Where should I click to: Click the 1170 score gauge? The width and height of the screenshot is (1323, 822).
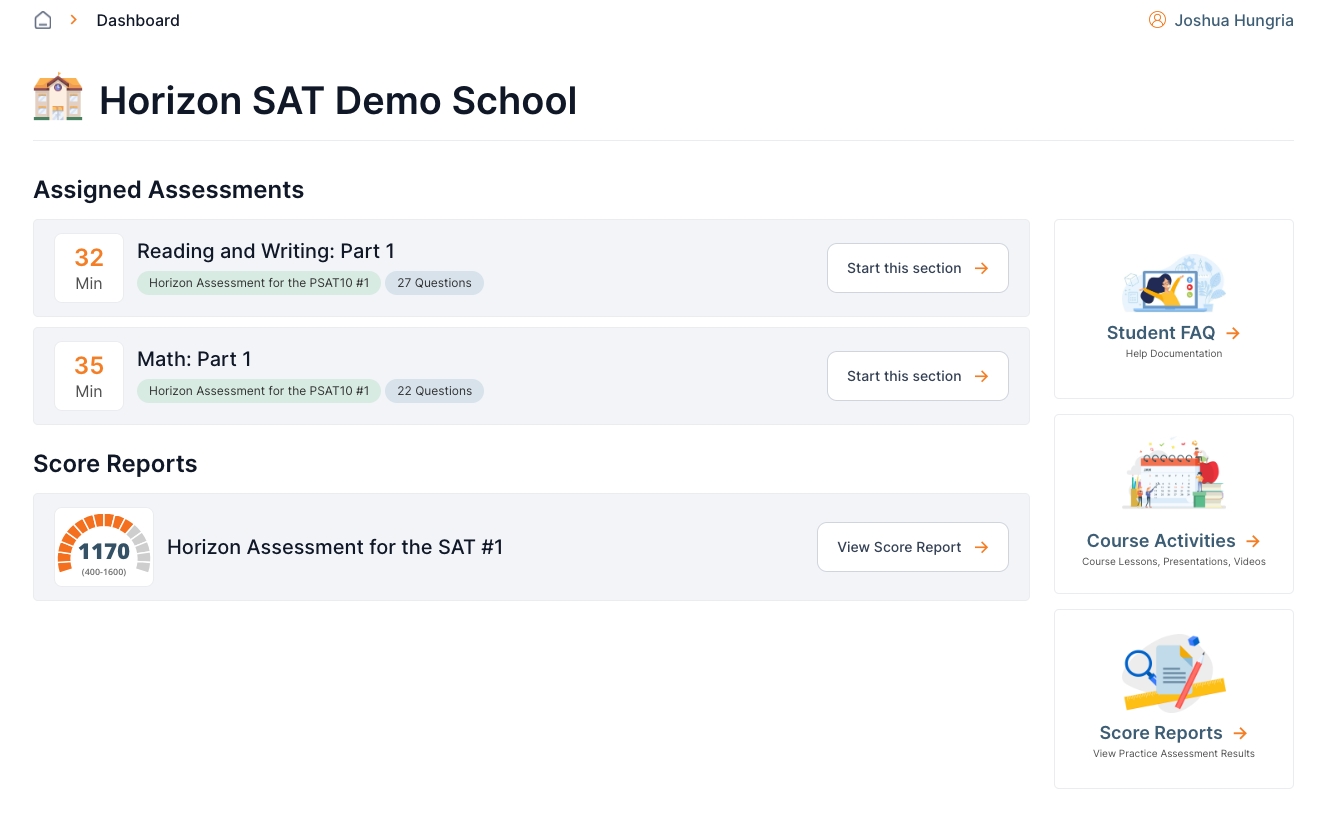(x=104, y=547)
